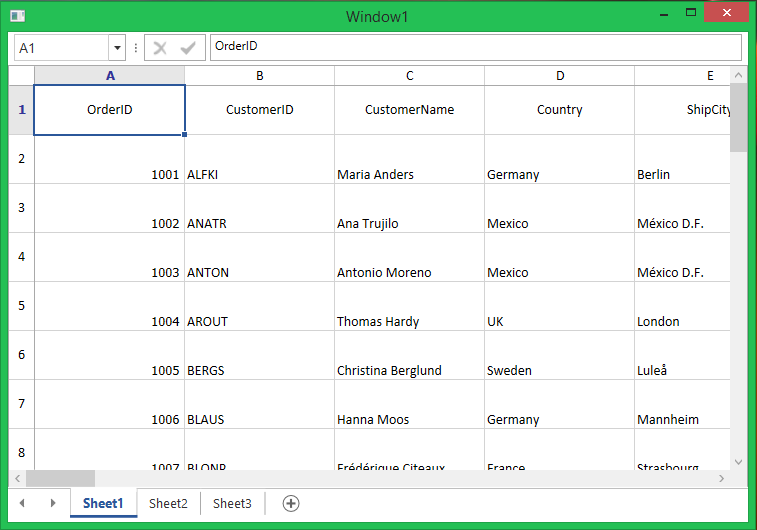Select the Hanna Moos cell
757x530 pixels.
click(409, 404)
